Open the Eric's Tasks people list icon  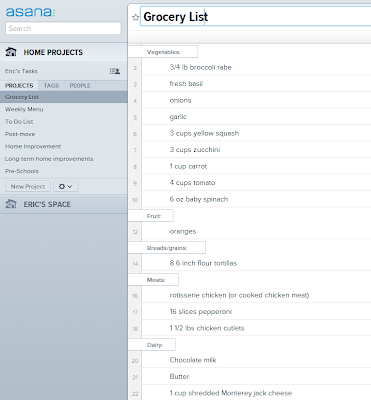(115, 71)
